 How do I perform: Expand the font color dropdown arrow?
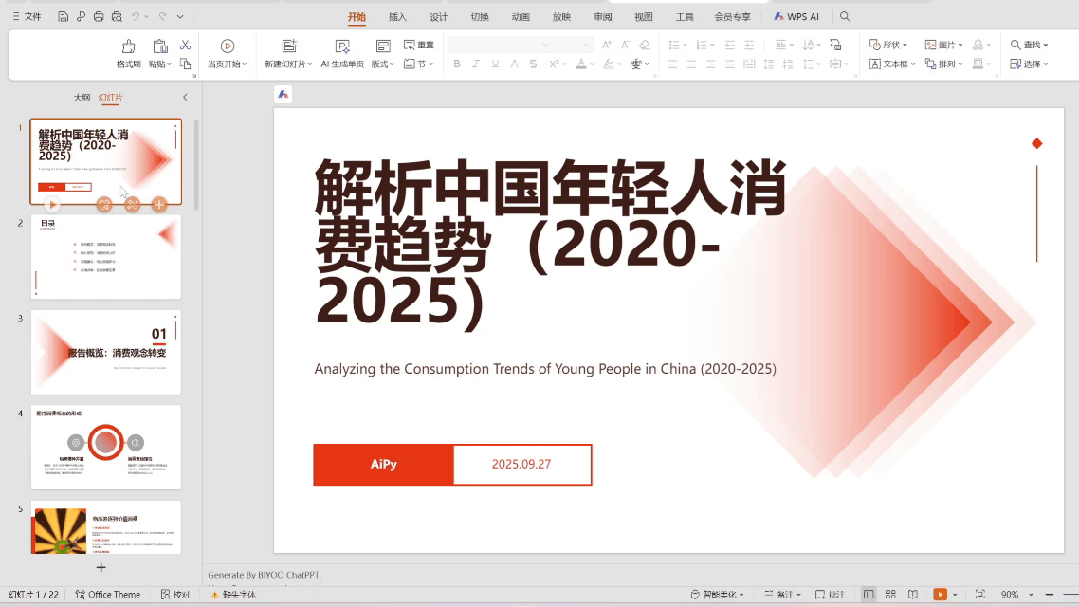[592, 62]
